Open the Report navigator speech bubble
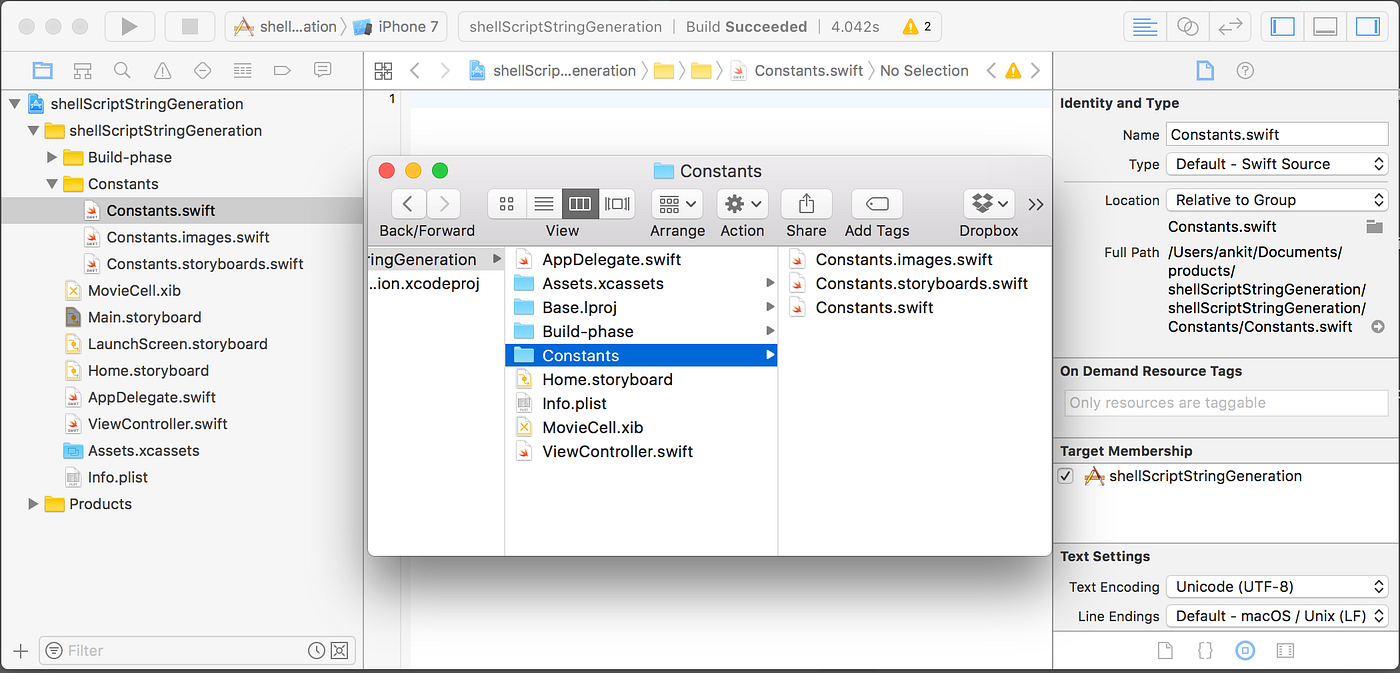 click(x=321, y=70)
